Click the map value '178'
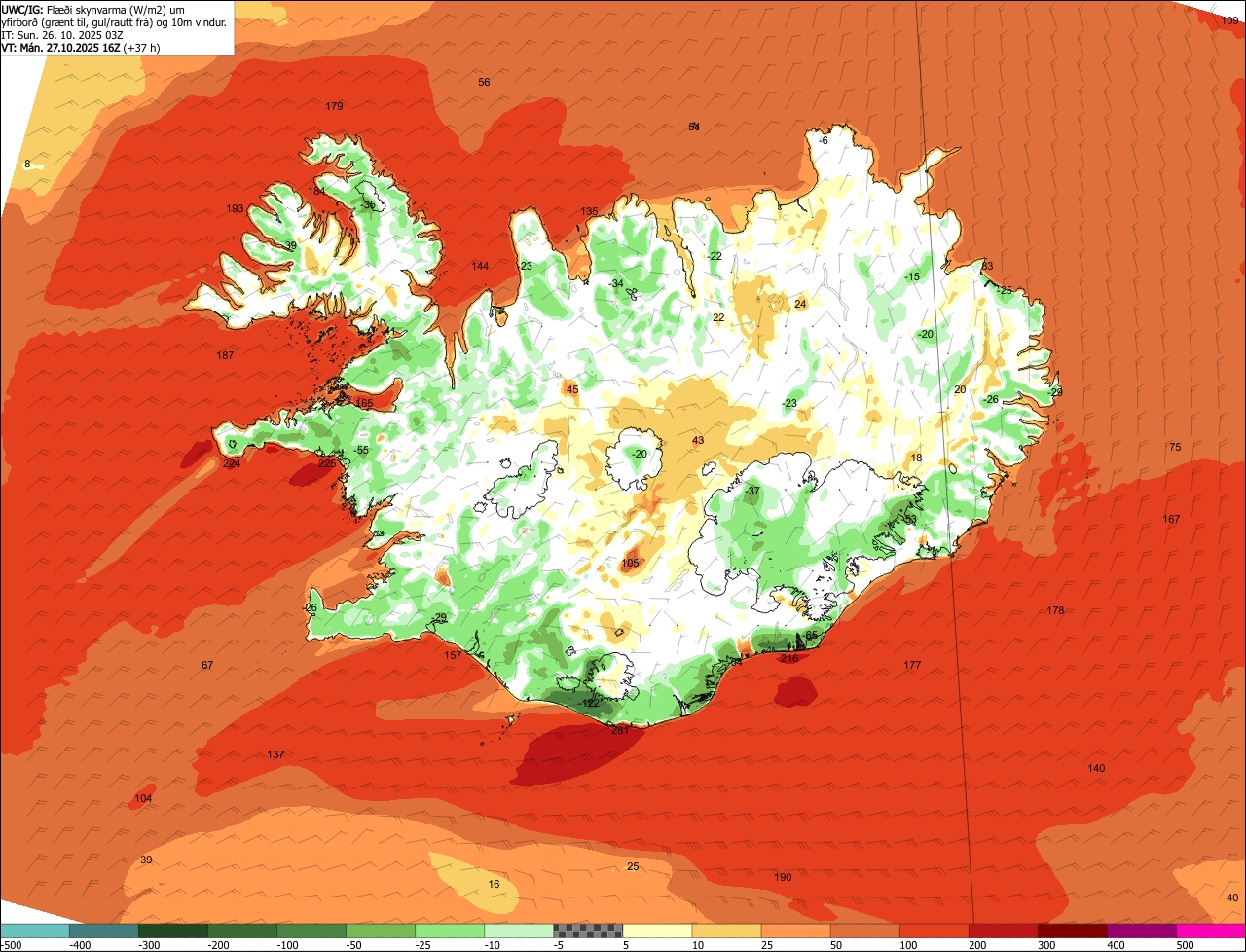The height and width of the screenshot is (952, 1246). point(1055,611)
